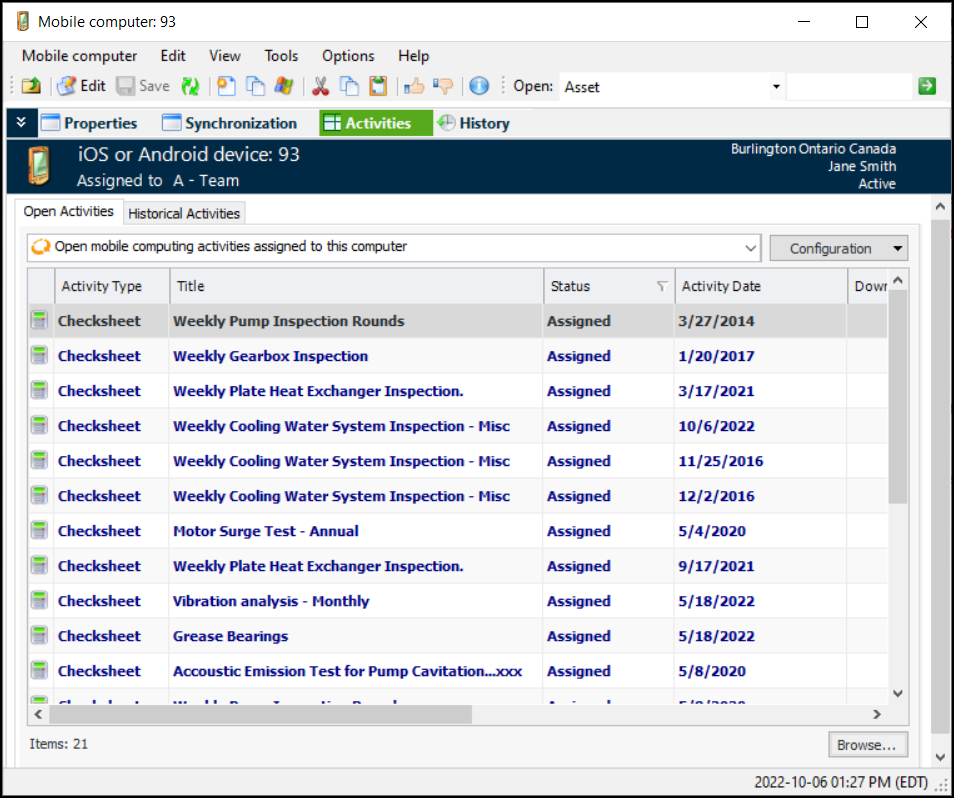Expand the Configuration dropdown button
Image resolution: width=954 pixels, height=798 pixels.
click(898, 248)
